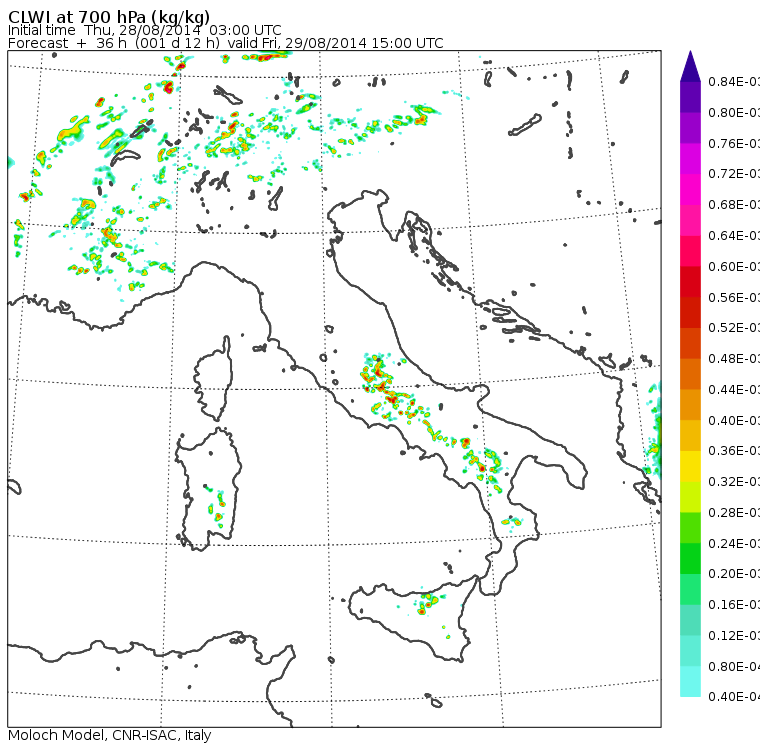The width and height of the screenshot is (760, 749).
Task: Select the green band between 0.24E-03 and 0.28E-03
Action: [690, 528]
